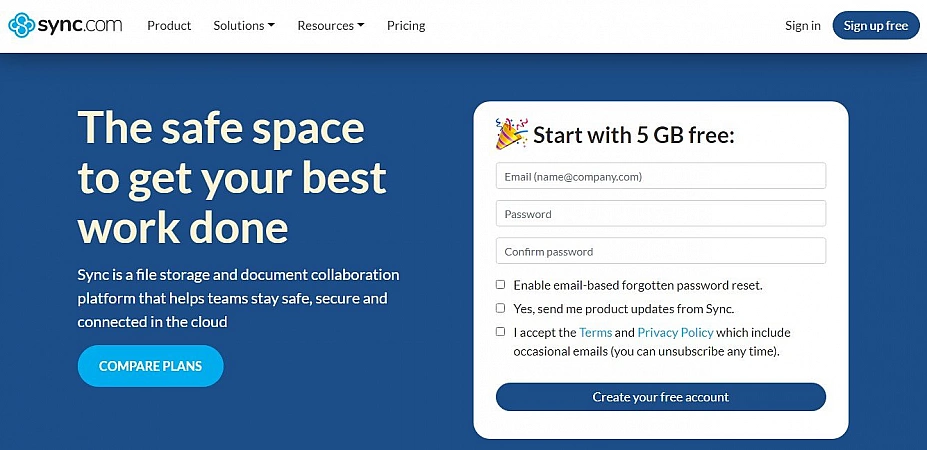This screenshot has height=450, width=927.
Task: Open the Product menu item
Action: pyautogui.click(x=169, y=25)
